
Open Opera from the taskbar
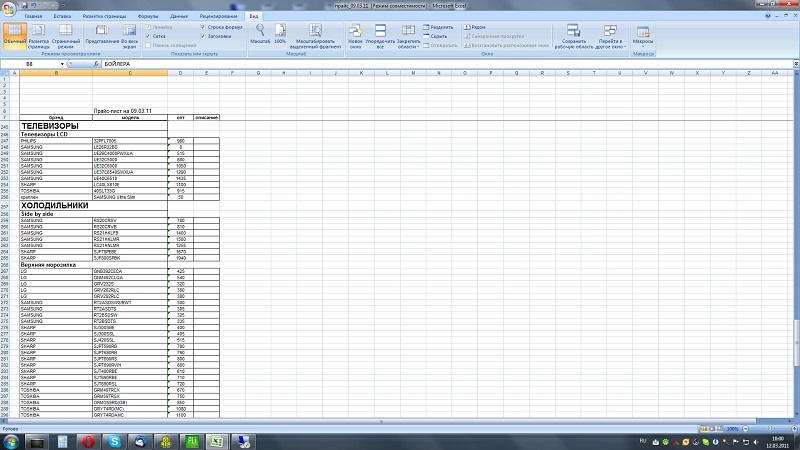click(88, 441)
